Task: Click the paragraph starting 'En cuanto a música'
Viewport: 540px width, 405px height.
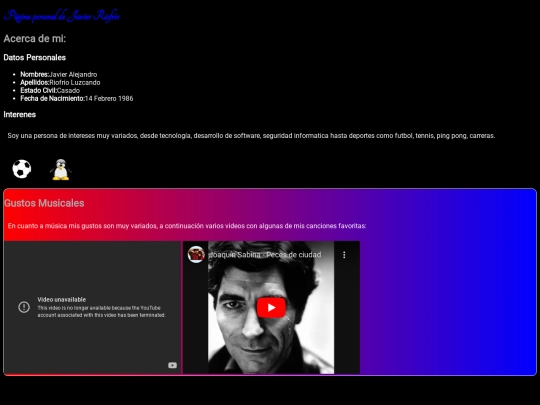Action: 187,226
